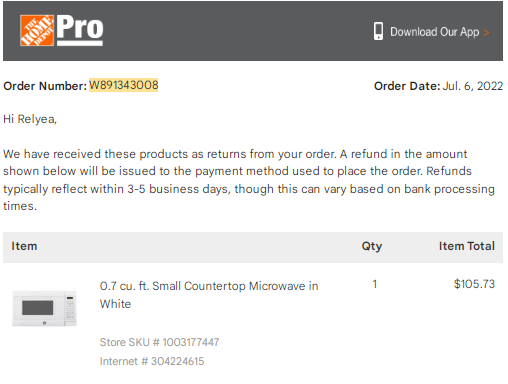The image size is (508, 384).
Task: Click the Qty column header
Action: [x=372, y=246]
